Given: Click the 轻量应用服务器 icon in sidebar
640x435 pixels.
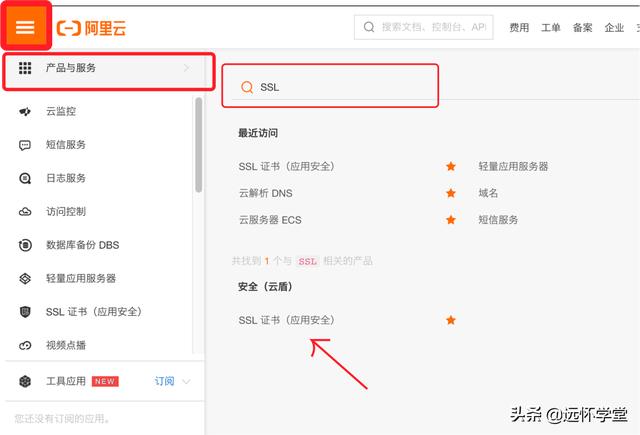Looking at the screenshot, I should click(25, 279).
